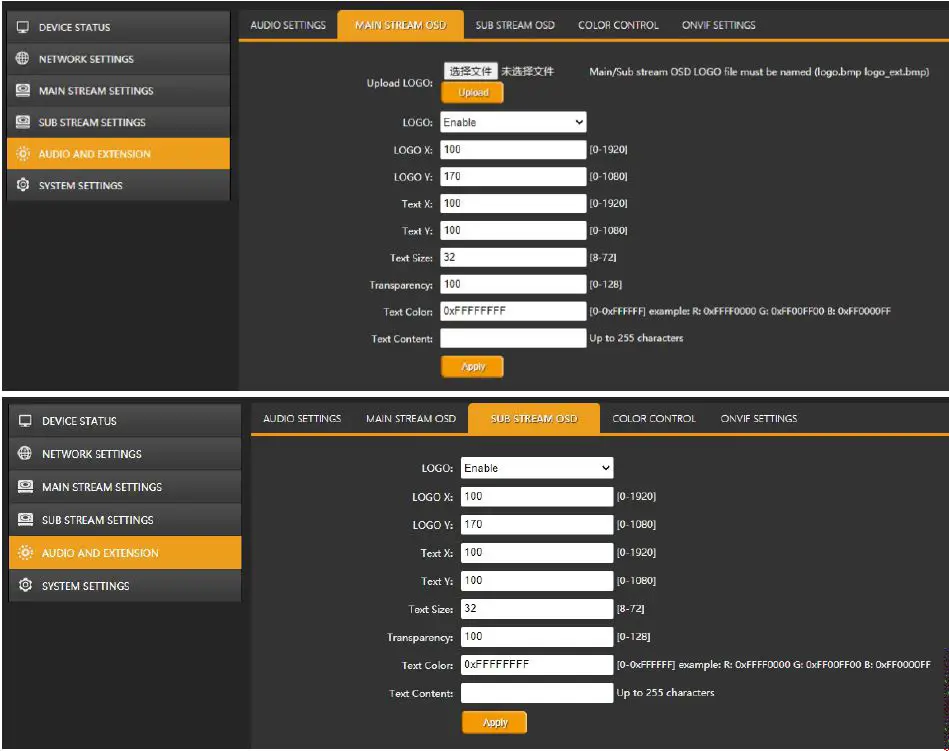Viewport: 949px width, 751px height.
Task: Open the LOGO enable dropdown on Main Stream OSD
Action: pyautogui.click(x=512, y=121)
